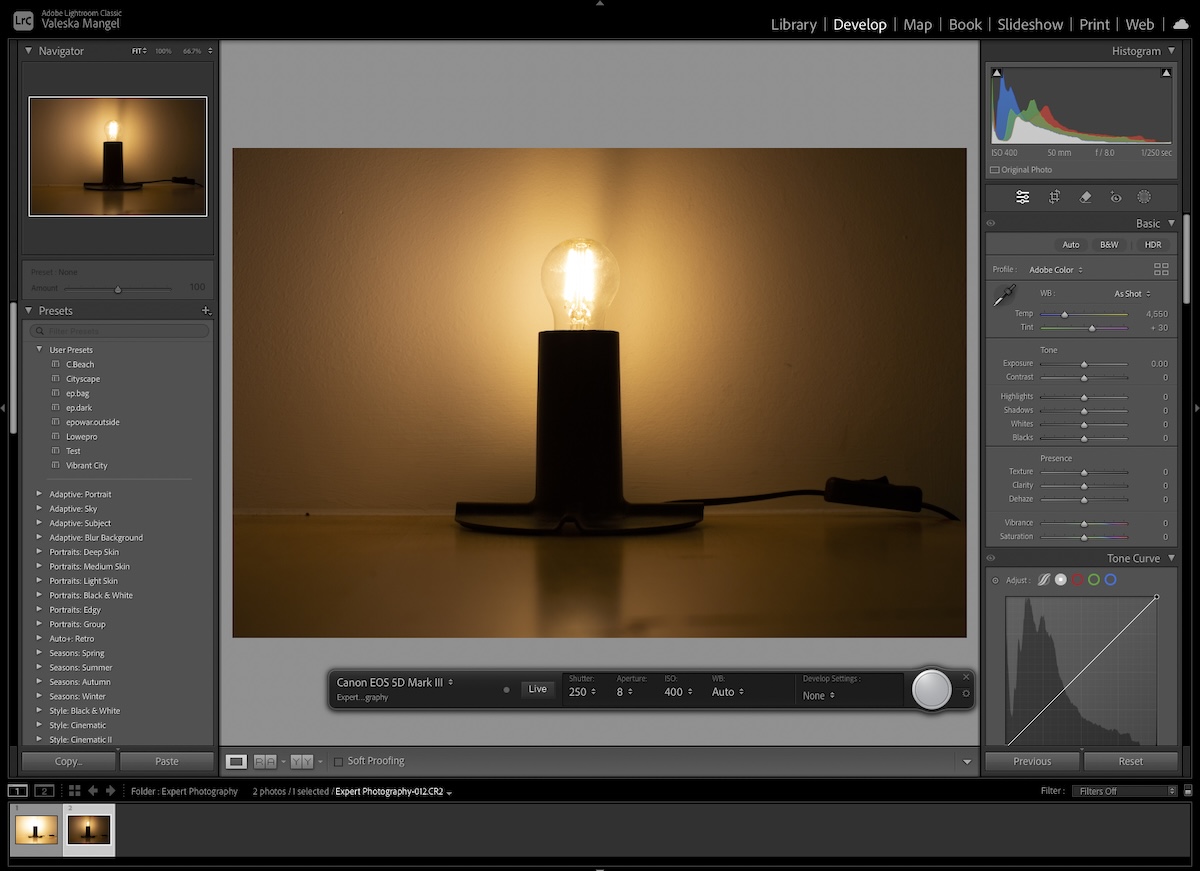Activate the White Balance eyedropper
The image size is (1200, 871).
click(x=1005, y=295)
